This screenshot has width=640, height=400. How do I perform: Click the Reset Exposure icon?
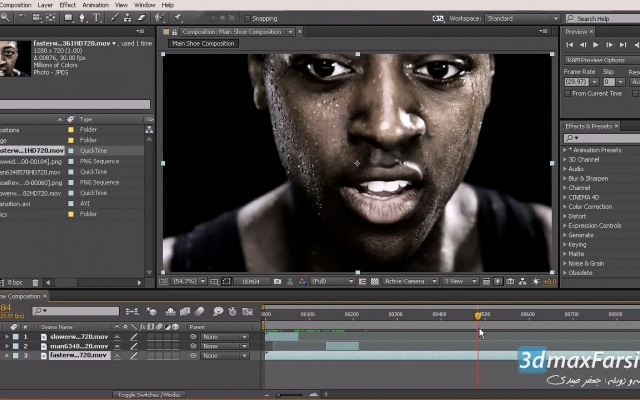click(536, 282)
